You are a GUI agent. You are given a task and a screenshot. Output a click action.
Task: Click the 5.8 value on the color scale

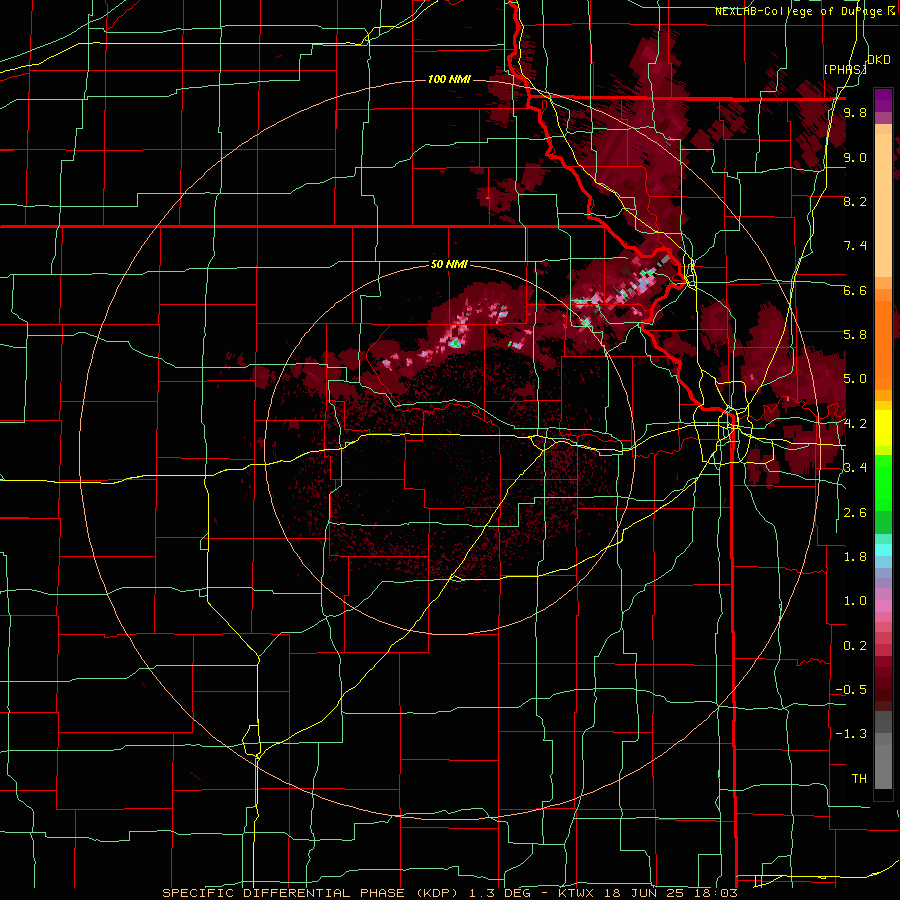855,335
